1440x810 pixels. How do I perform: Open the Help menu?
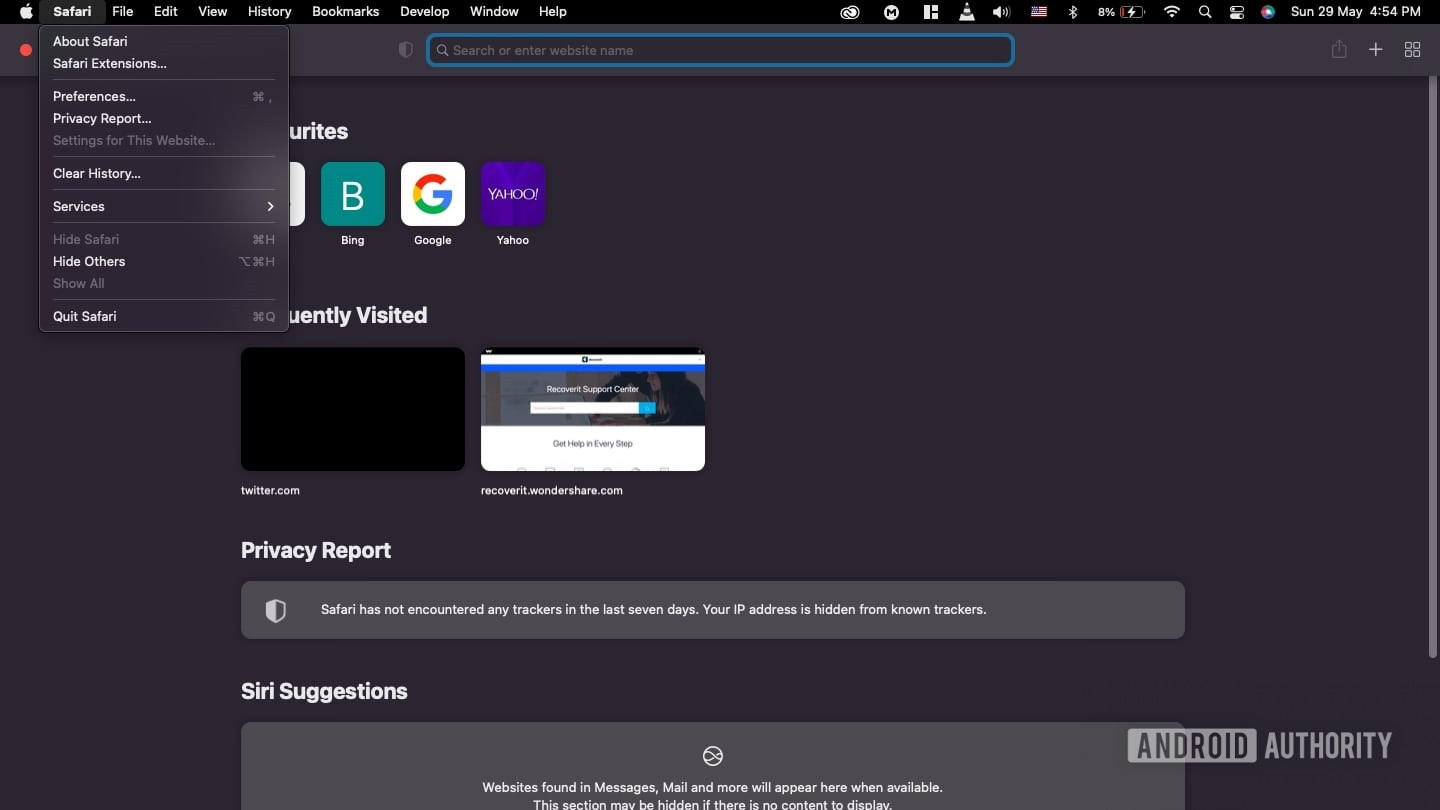point(553,12)
